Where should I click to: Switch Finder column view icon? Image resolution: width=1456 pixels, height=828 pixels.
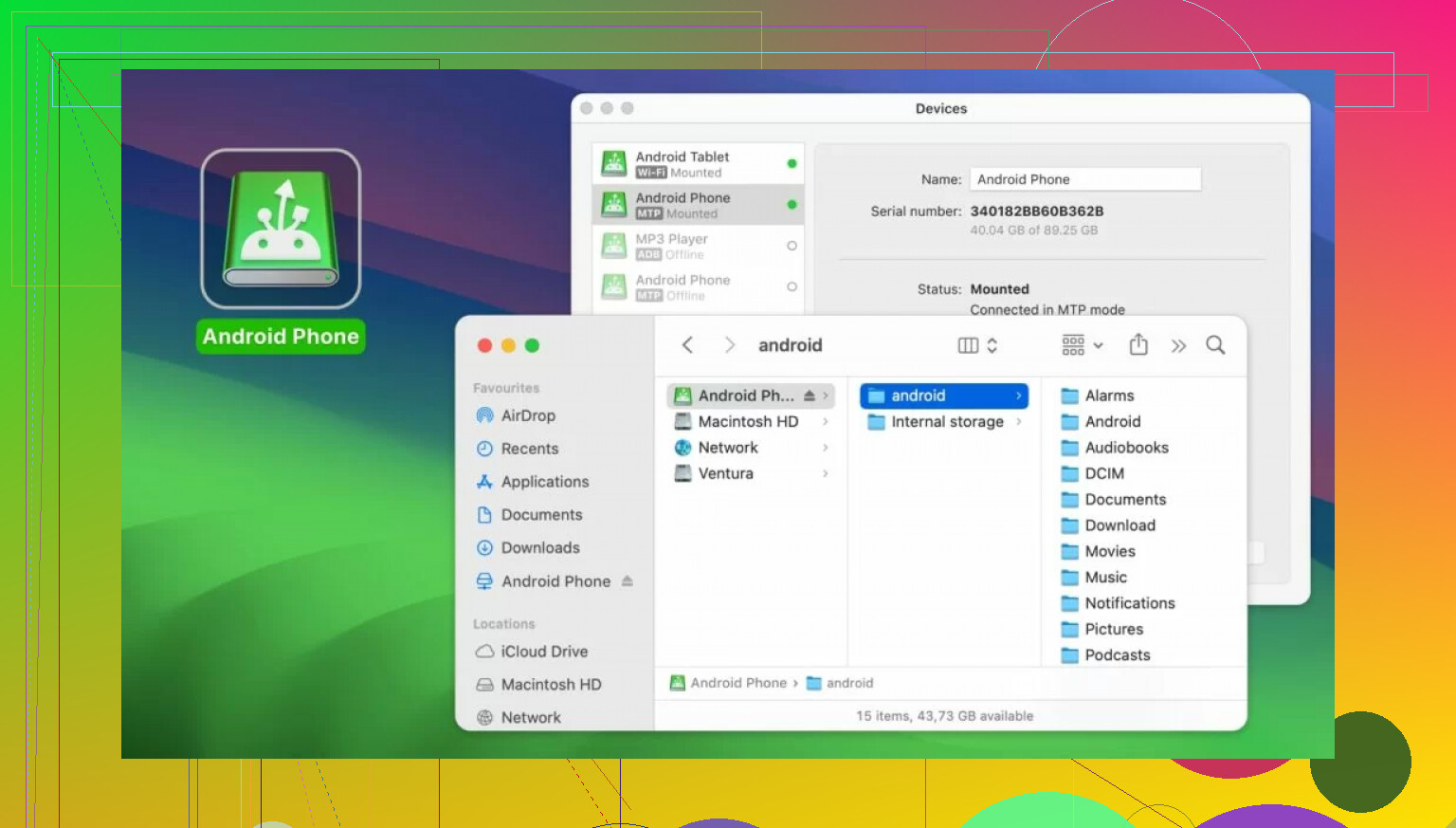(968, 345)
